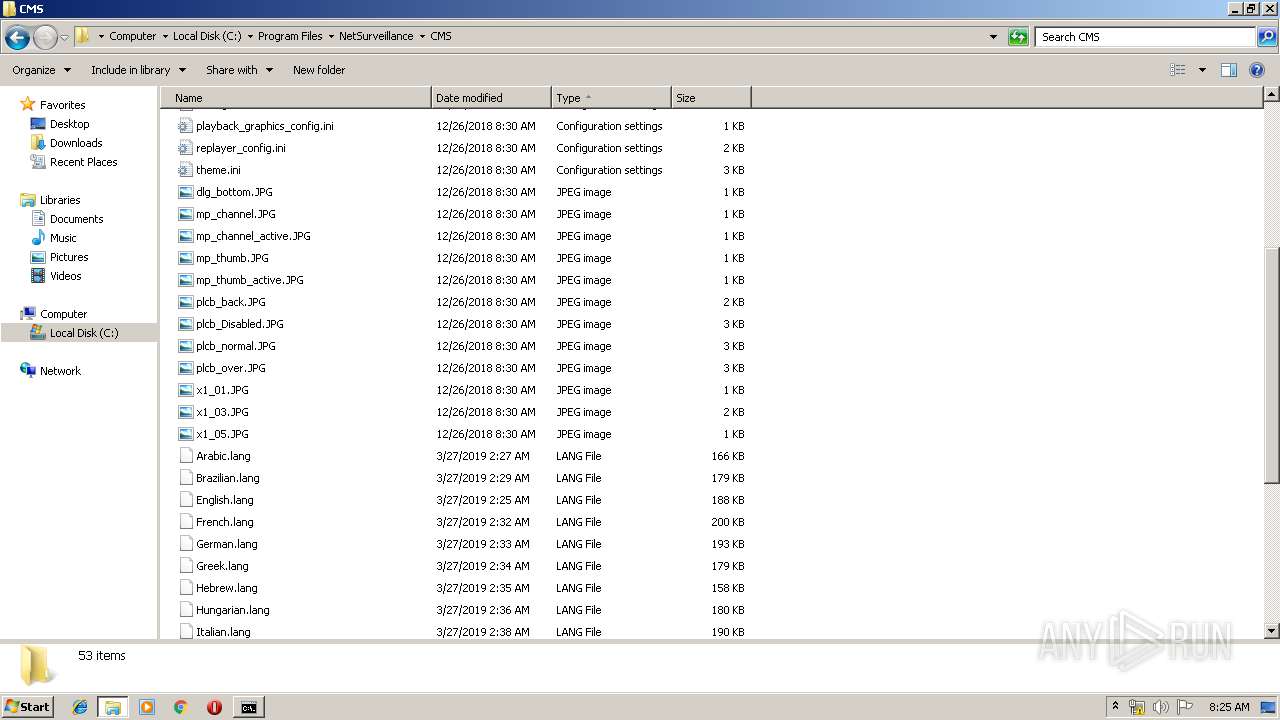This screenshot has width=1280, height=720.
Task: Open the Music library
Action: pyautogui.click(x=54, y=238)
